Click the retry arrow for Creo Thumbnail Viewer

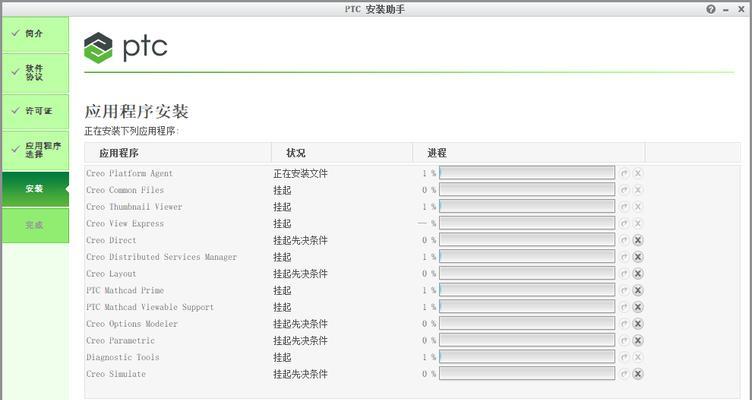click(x=624, y=207)
